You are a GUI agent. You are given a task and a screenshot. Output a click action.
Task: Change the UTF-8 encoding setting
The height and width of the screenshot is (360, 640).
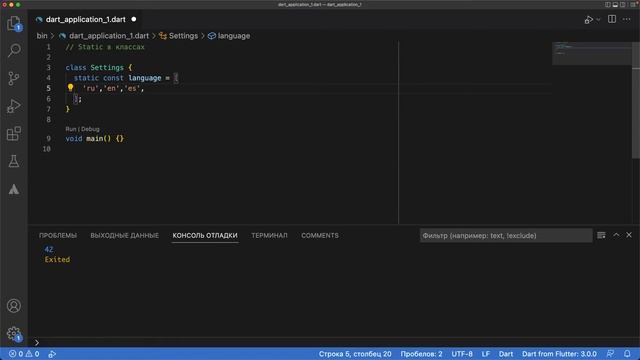coord(462,354)
